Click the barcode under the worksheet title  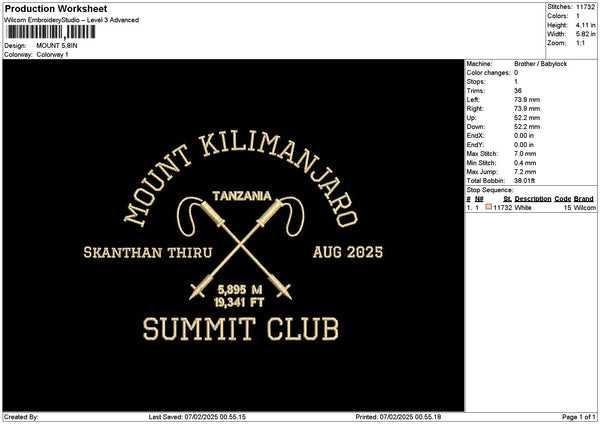[51, 32]
